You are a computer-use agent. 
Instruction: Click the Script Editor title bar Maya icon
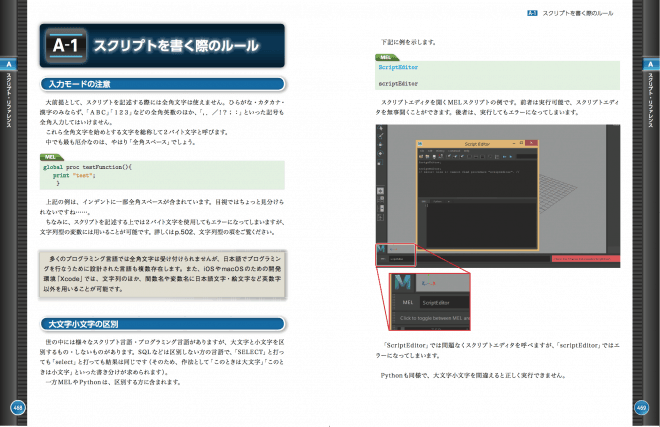tap(420, 144)
